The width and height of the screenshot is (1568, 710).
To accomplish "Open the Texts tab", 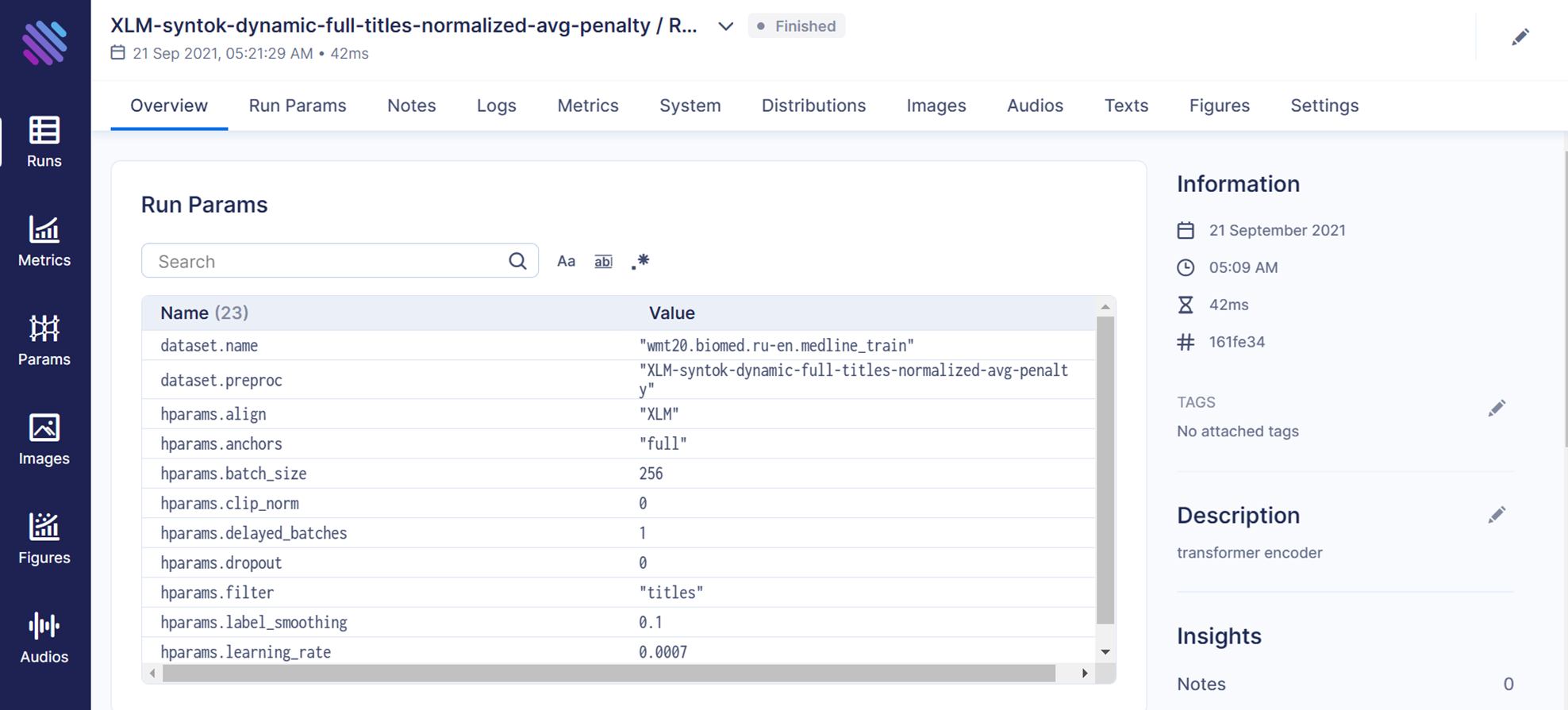I will pos(1126,106).
